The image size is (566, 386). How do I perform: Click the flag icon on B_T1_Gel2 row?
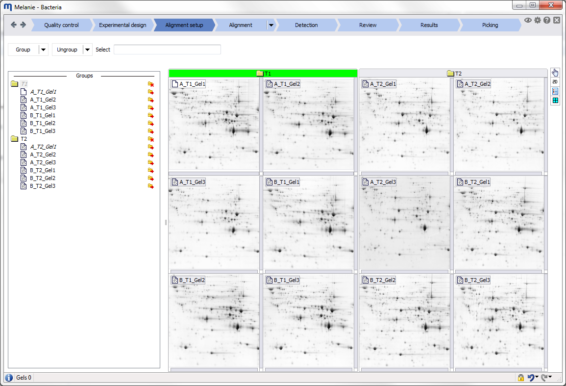point(151,123)
